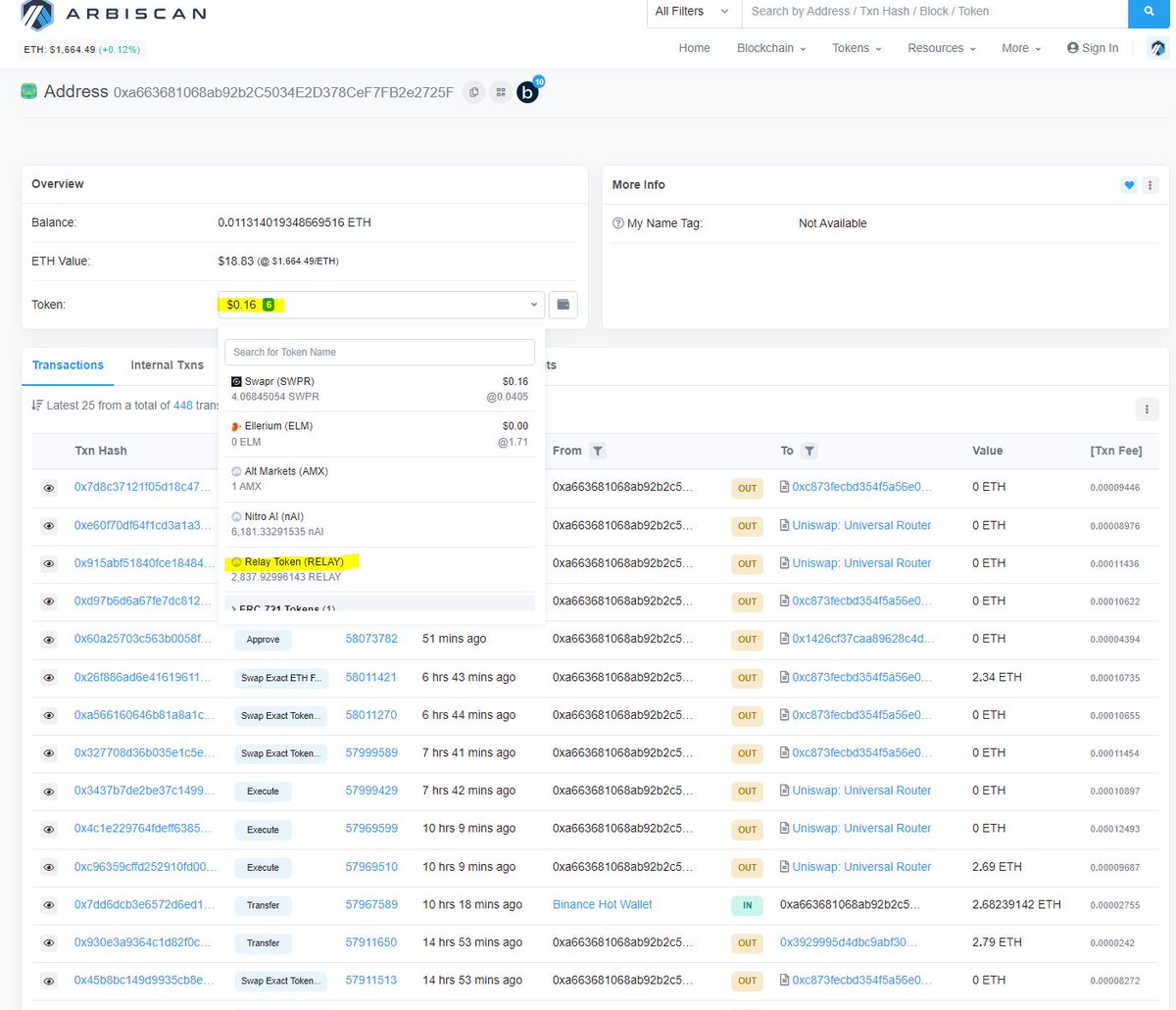This screenshot has width=1176, height=1010.
Task: Preview transaction 0xa566160646b81a8a1c eye icon
Action: pos(49,715)
